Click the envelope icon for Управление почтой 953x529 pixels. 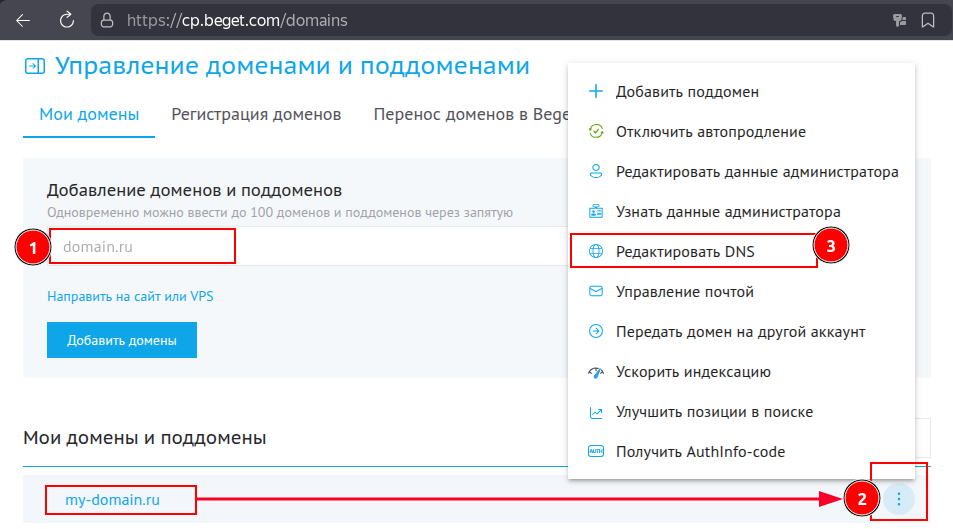[596, 291]
